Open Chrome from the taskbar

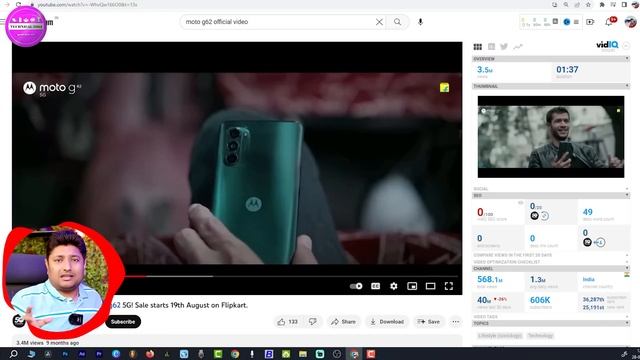point(235,354)
